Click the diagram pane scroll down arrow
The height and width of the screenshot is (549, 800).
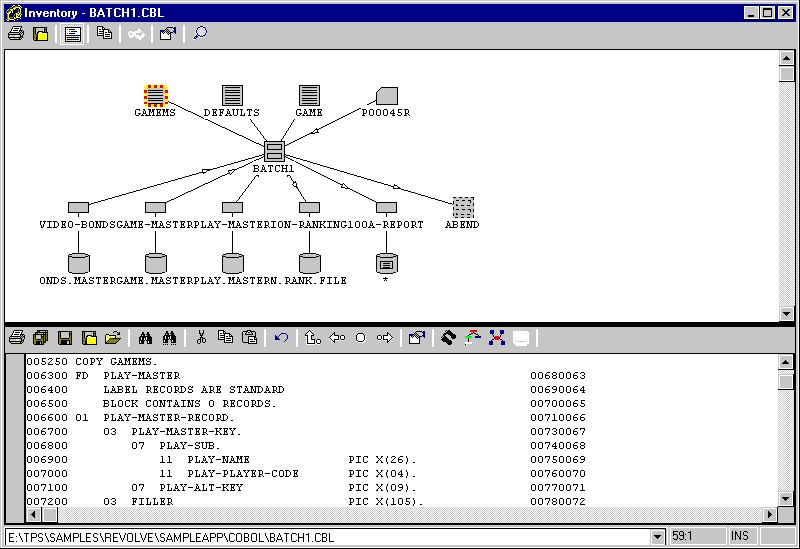click(786, 313)
